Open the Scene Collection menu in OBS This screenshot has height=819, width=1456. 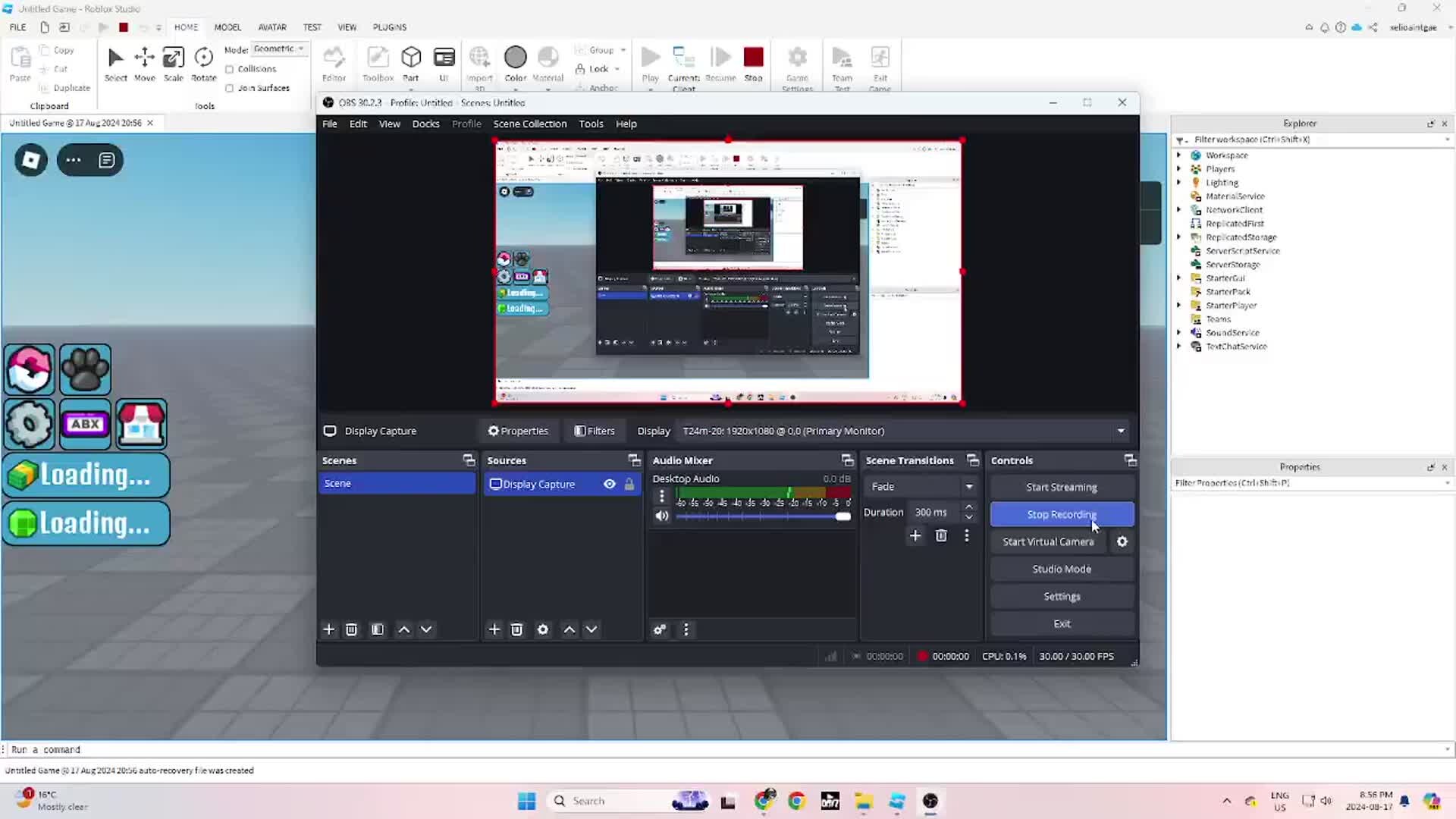[x=530, y=124]
